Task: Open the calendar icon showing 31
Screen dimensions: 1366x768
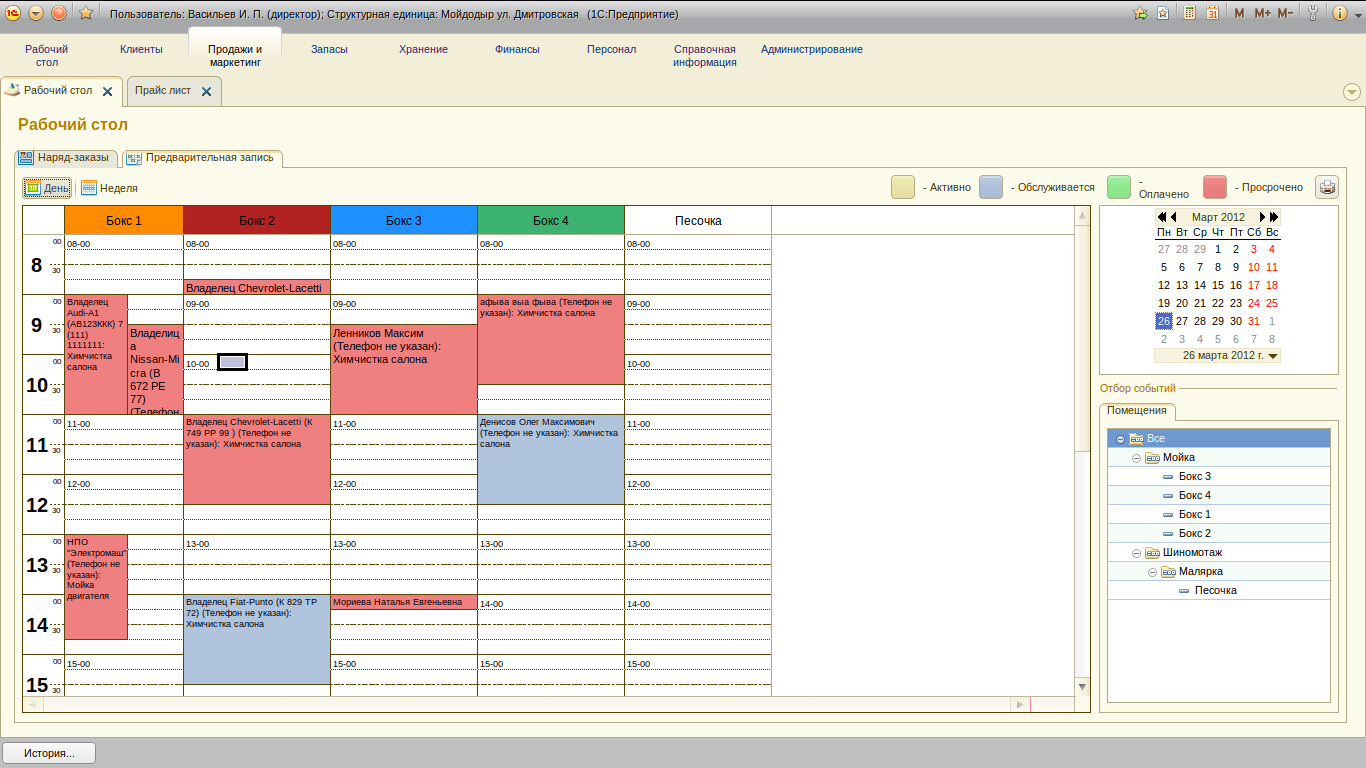Action: 1212,13
